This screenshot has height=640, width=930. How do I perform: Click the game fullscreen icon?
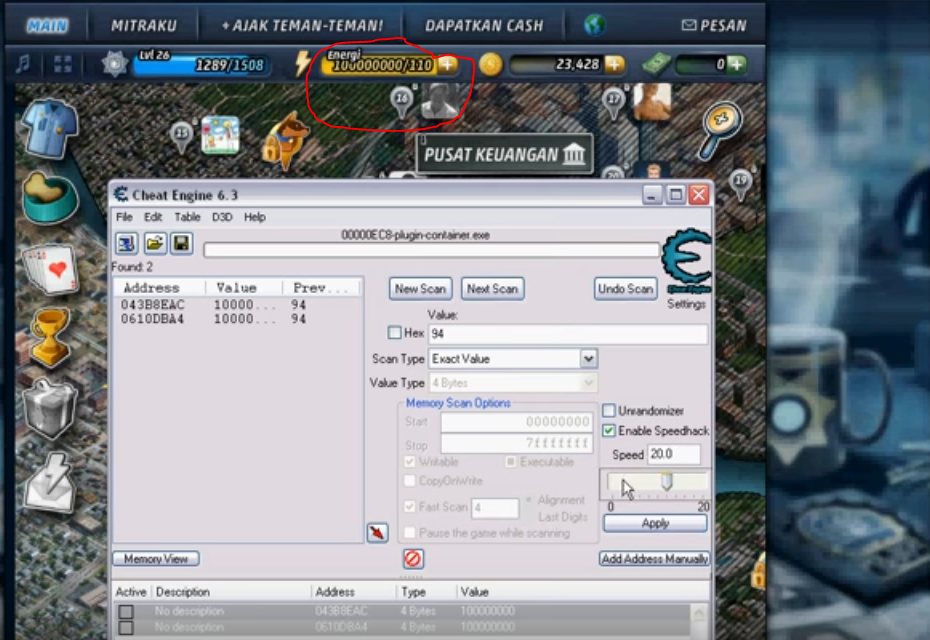(62, 64)
